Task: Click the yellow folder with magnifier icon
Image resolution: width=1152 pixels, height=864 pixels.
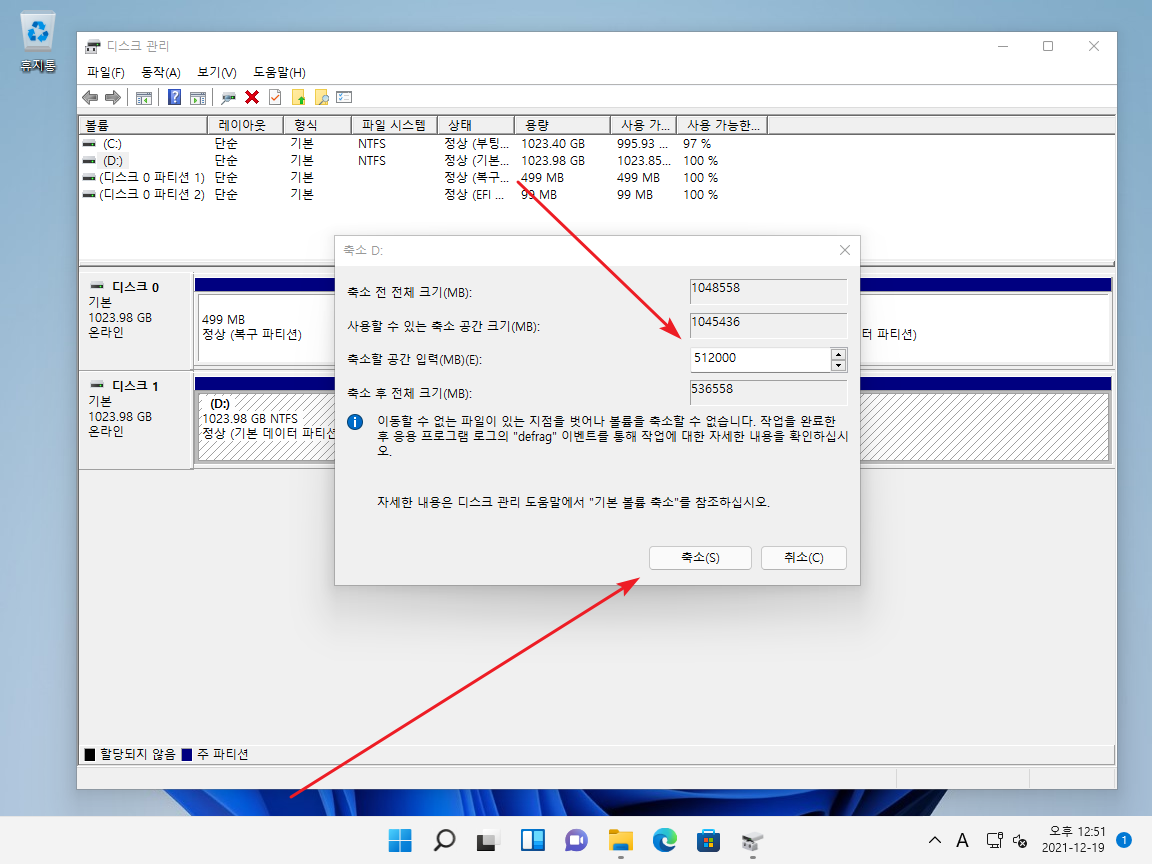Action: click(322, 97)
